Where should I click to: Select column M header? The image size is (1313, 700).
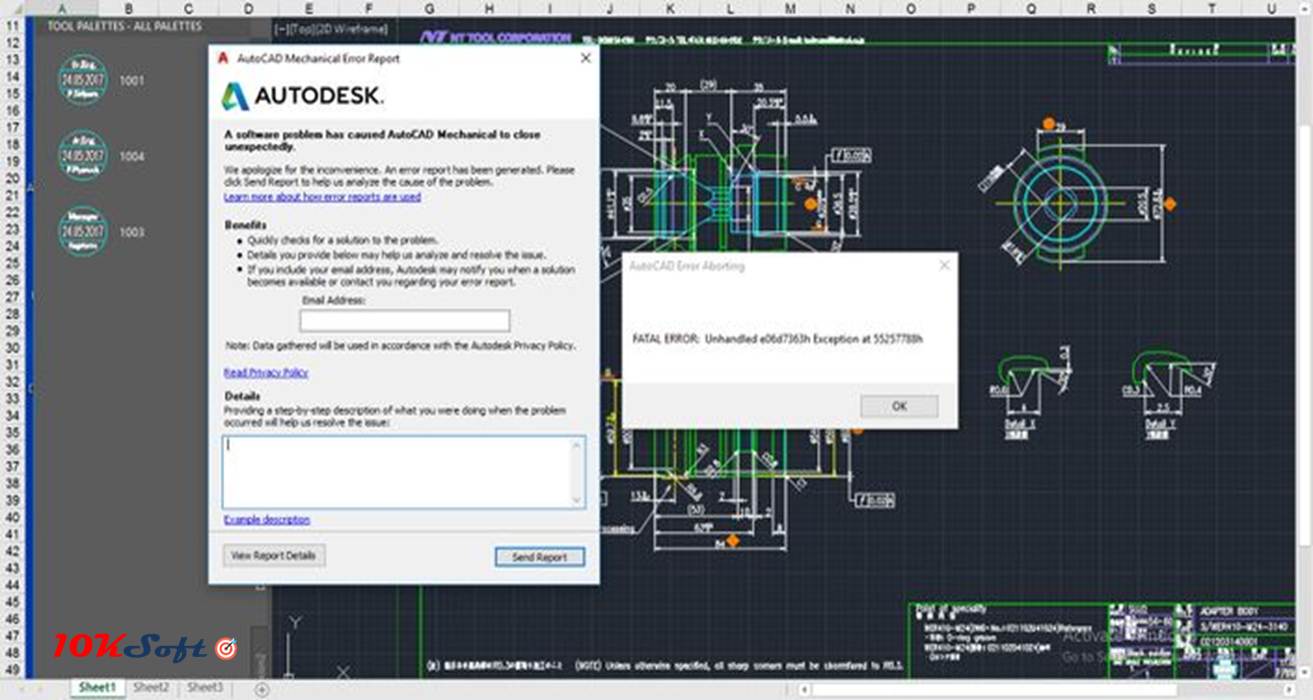(790, 8)
